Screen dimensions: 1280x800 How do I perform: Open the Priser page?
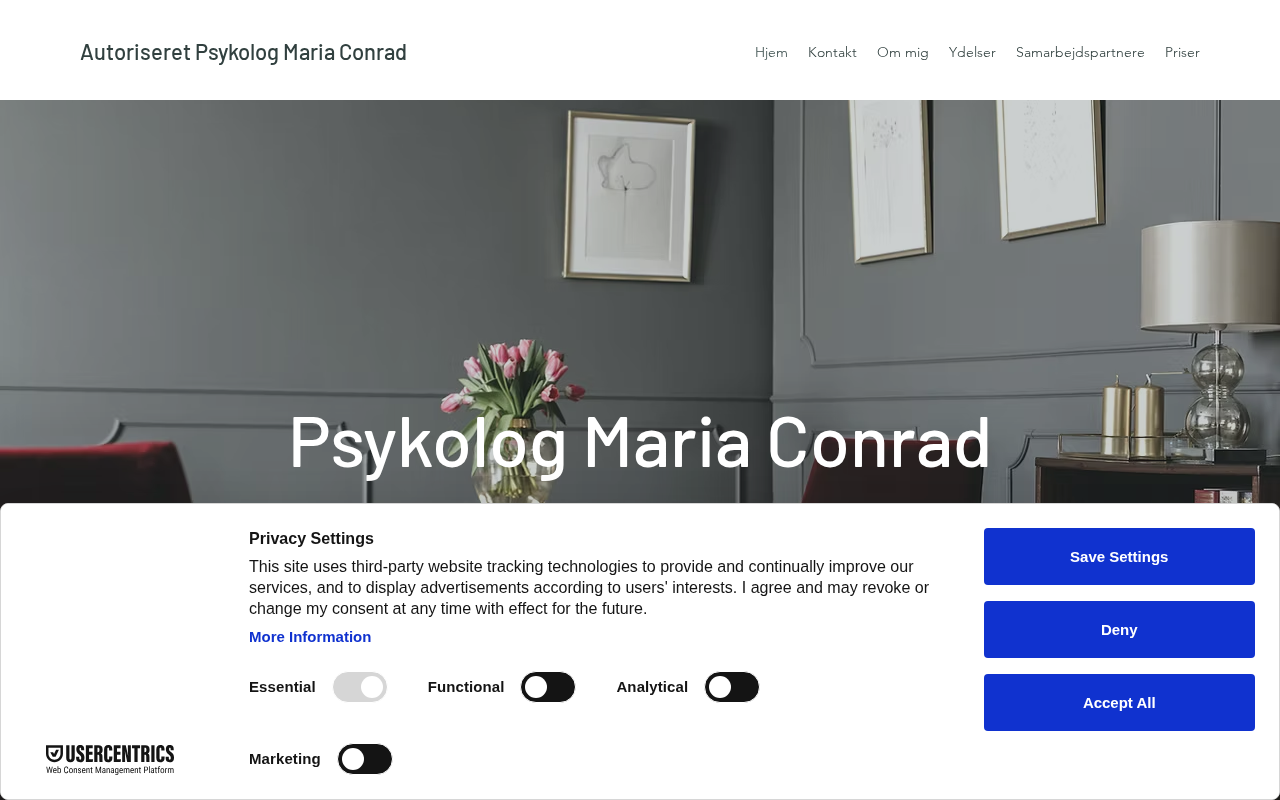click(x=1182, y=52)
